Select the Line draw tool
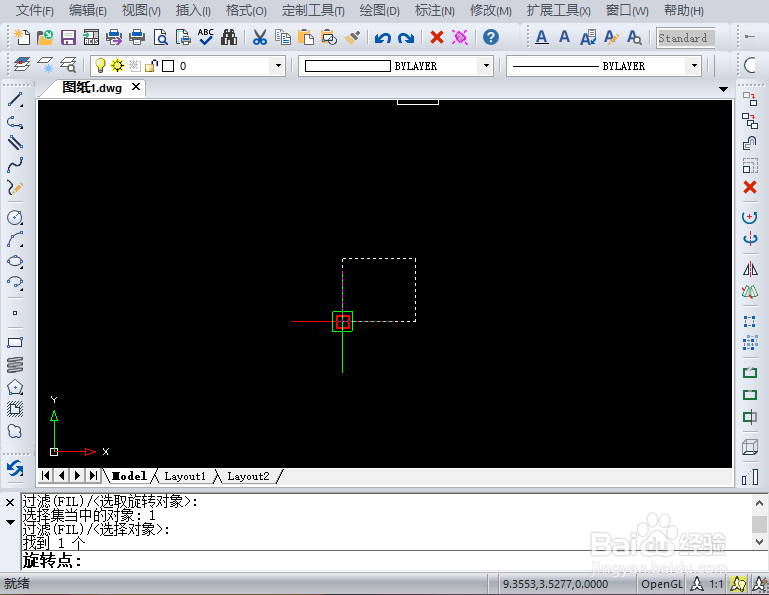This screenshot has height=595, width=769. (x=15, y=100)
